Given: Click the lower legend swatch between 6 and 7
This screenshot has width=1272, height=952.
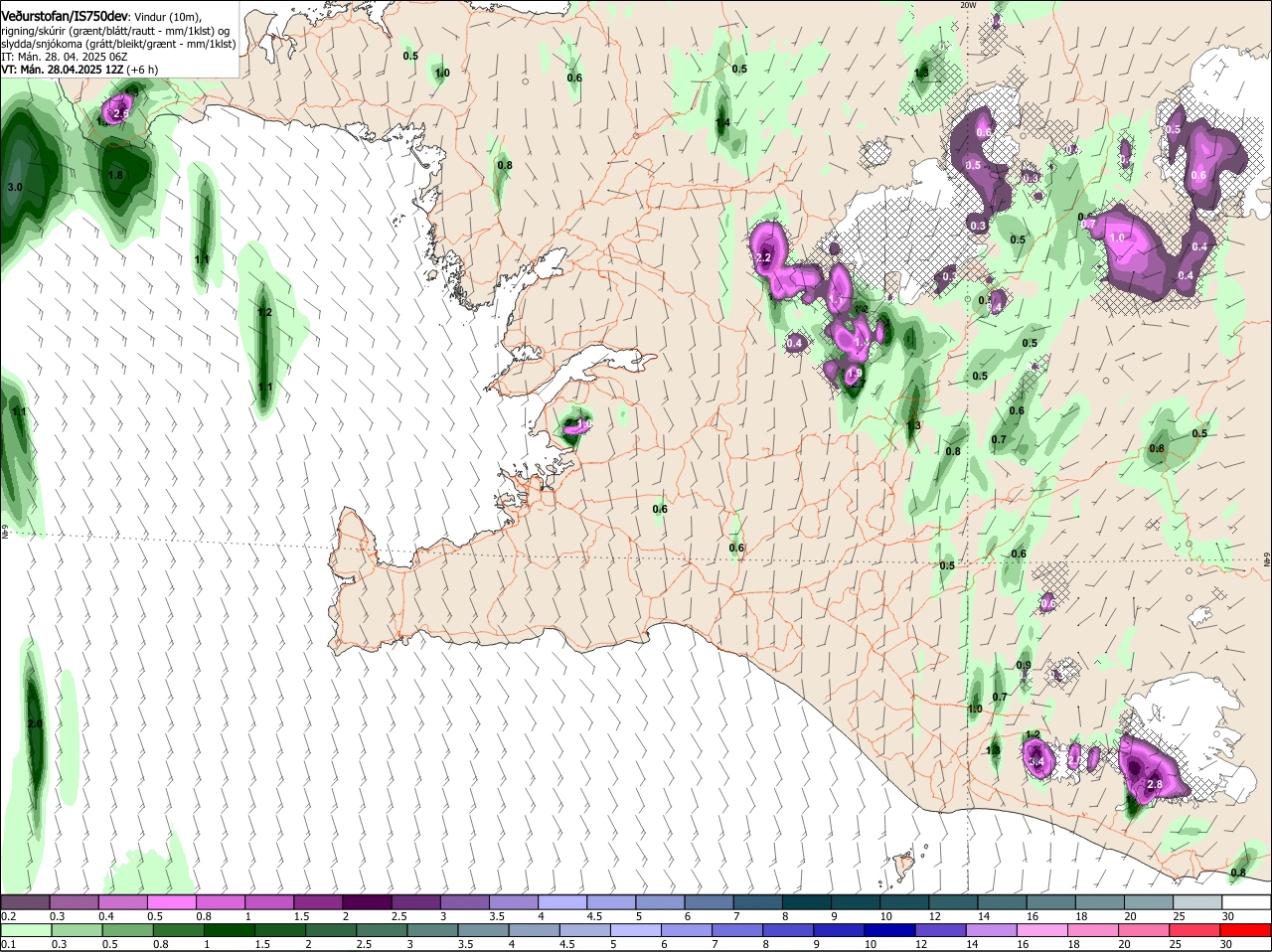Looking at the screenshot, I should point(688,930).
